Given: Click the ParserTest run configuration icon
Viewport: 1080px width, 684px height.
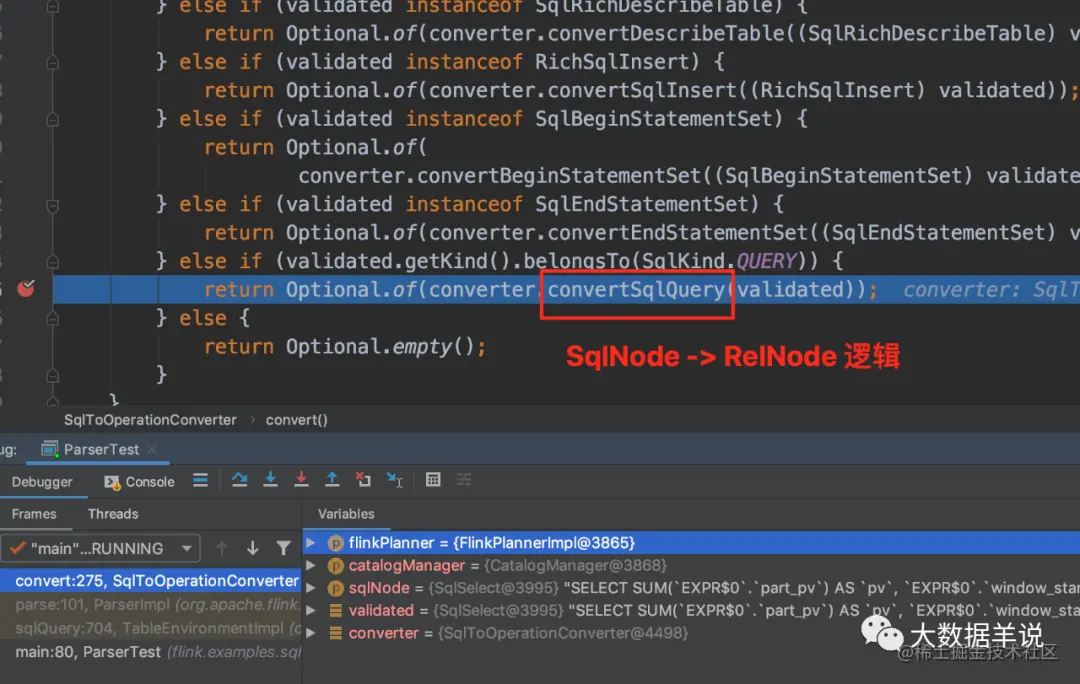Looking at the screenshot, I should point(50,450).
